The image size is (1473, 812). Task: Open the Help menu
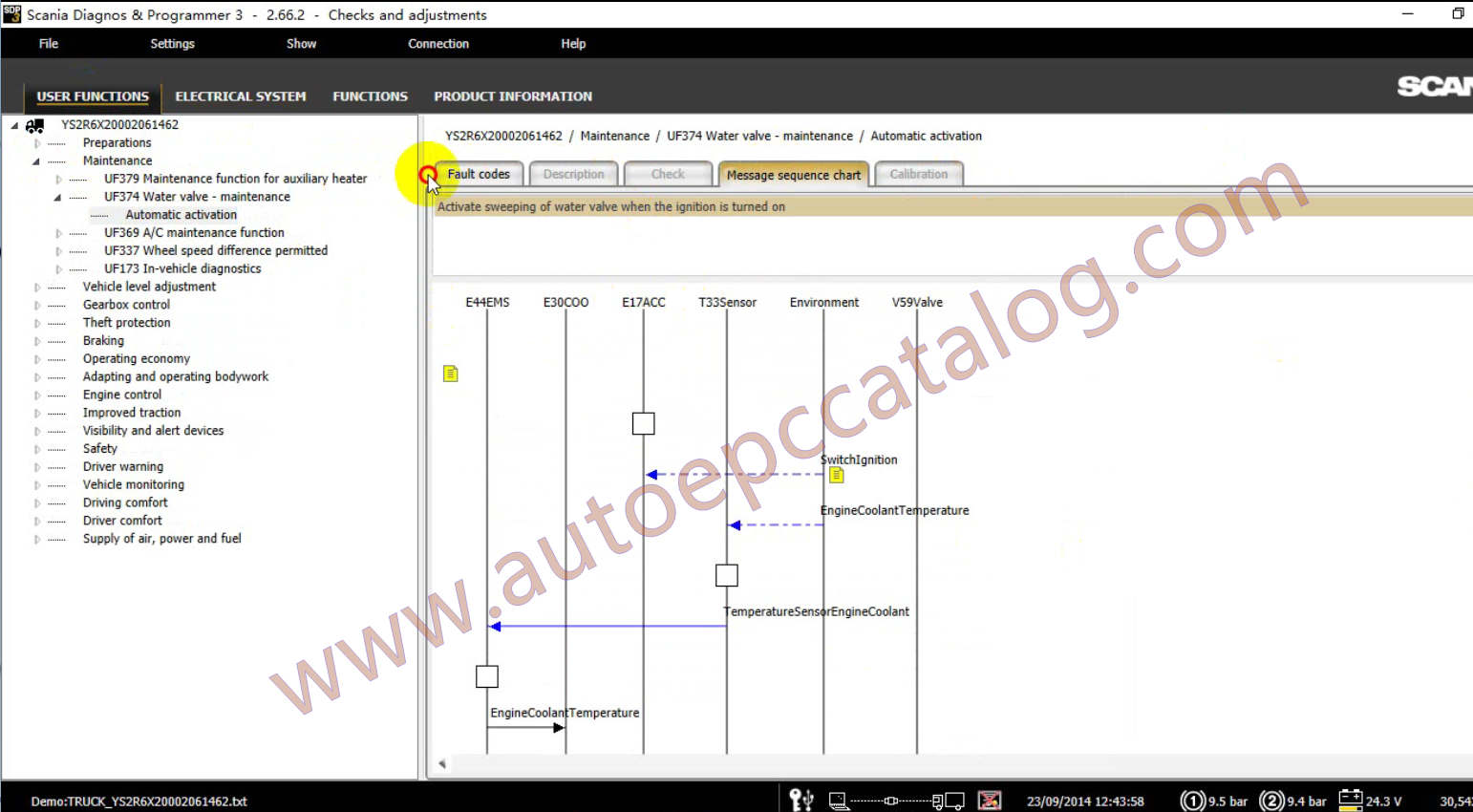pyautogui.click(x=573, y=44)
